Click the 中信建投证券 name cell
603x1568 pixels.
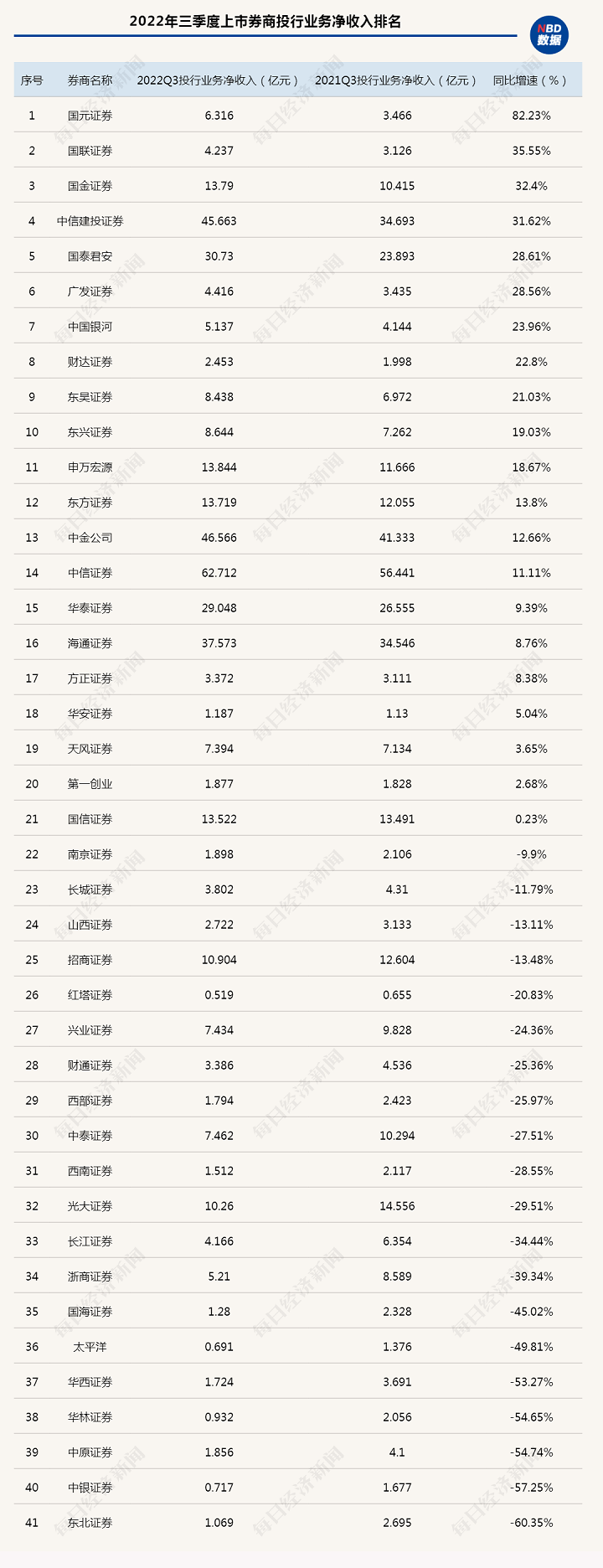click(x=90, y=221)
